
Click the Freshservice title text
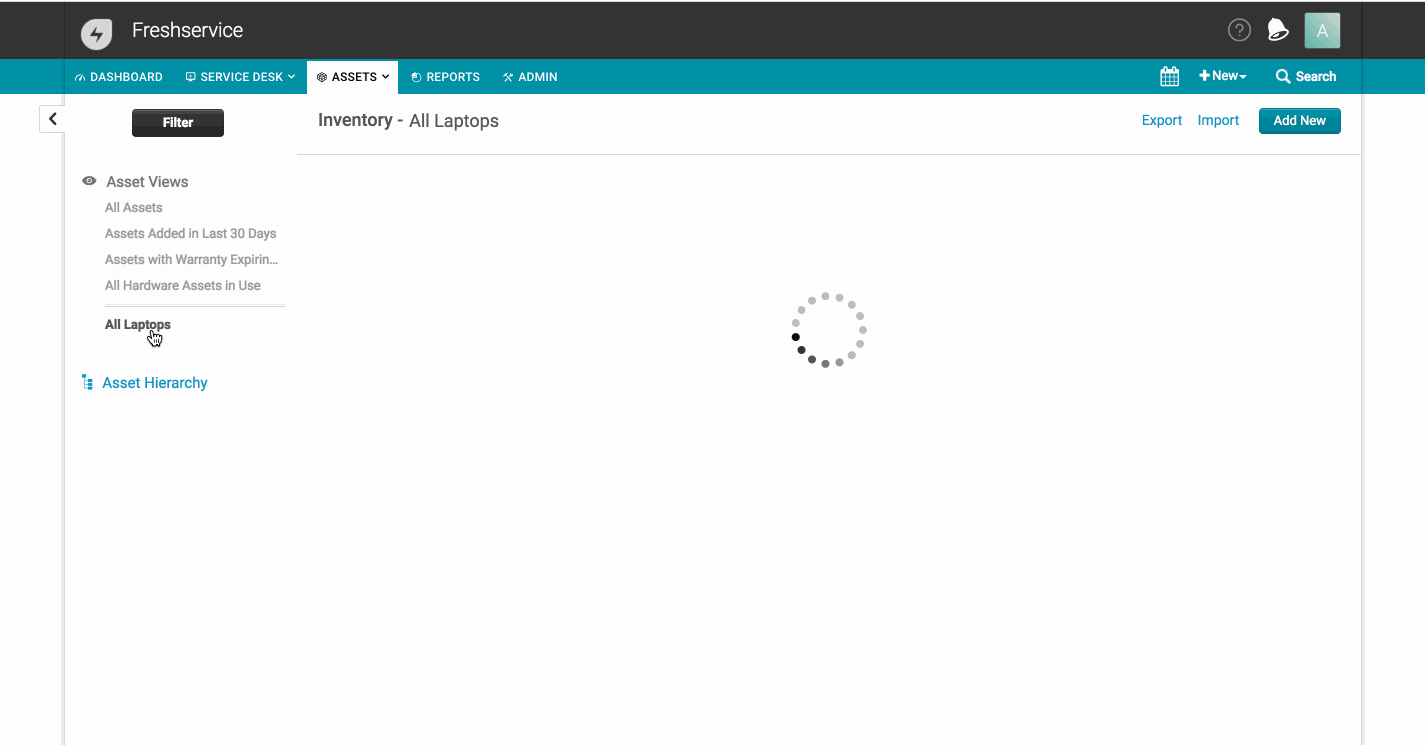187,31
